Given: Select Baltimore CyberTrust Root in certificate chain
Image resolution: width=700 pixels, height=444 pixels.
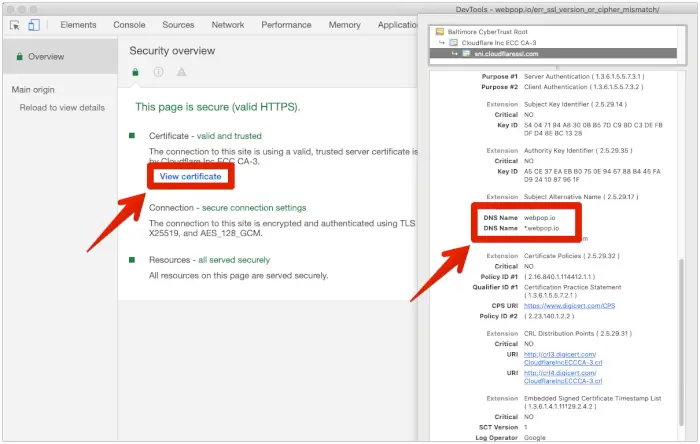Looking at the screenshot, I should click(488, 32).
